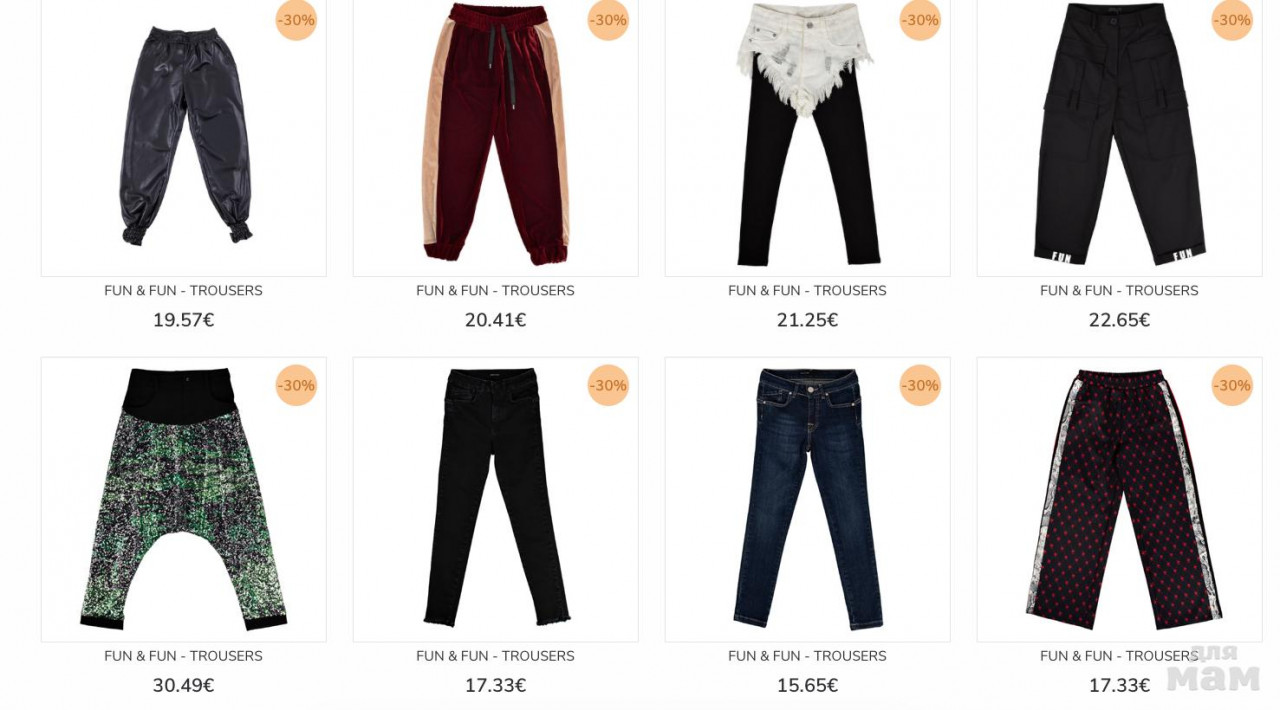View the dark blue denim jeans

807,499
